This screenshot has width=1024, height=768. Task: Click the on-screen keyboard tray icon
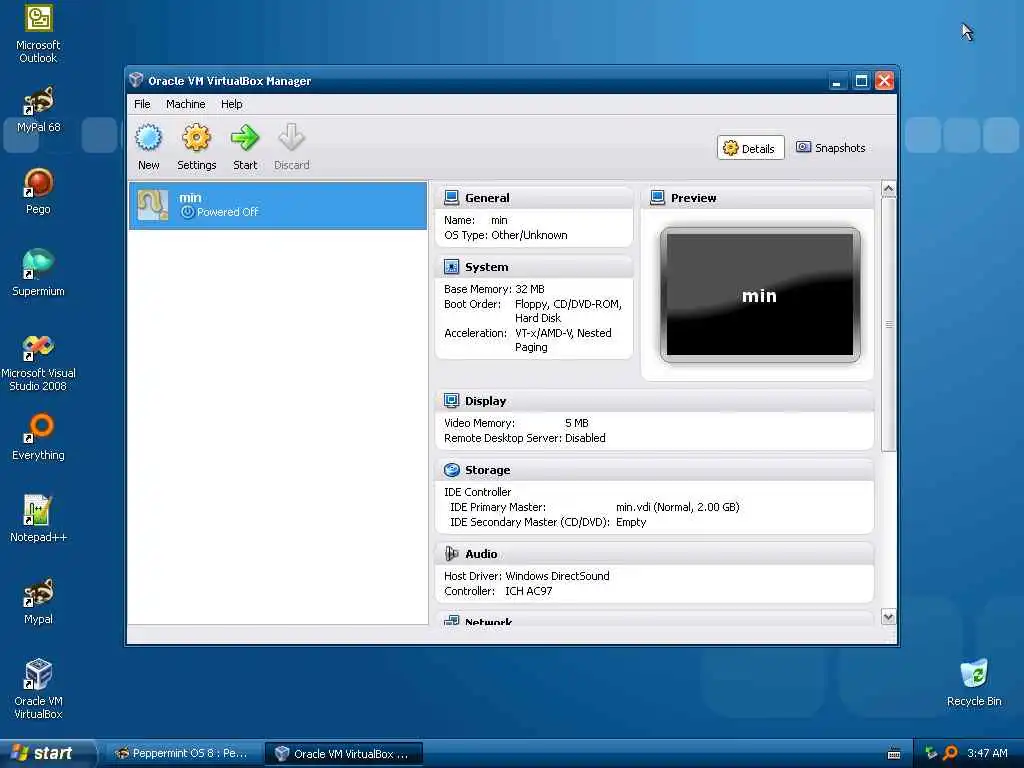click(x=894, y=754)
